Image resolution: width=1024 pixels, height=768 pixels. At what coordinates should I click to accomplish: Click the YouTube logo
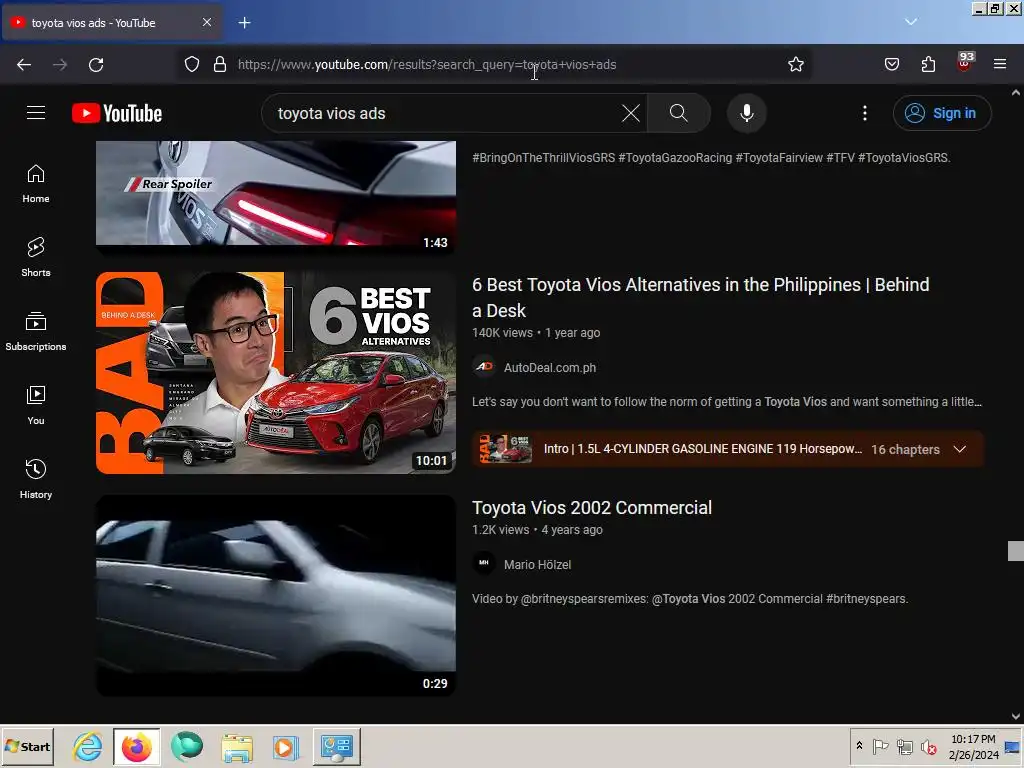click(x=117, y=113)
